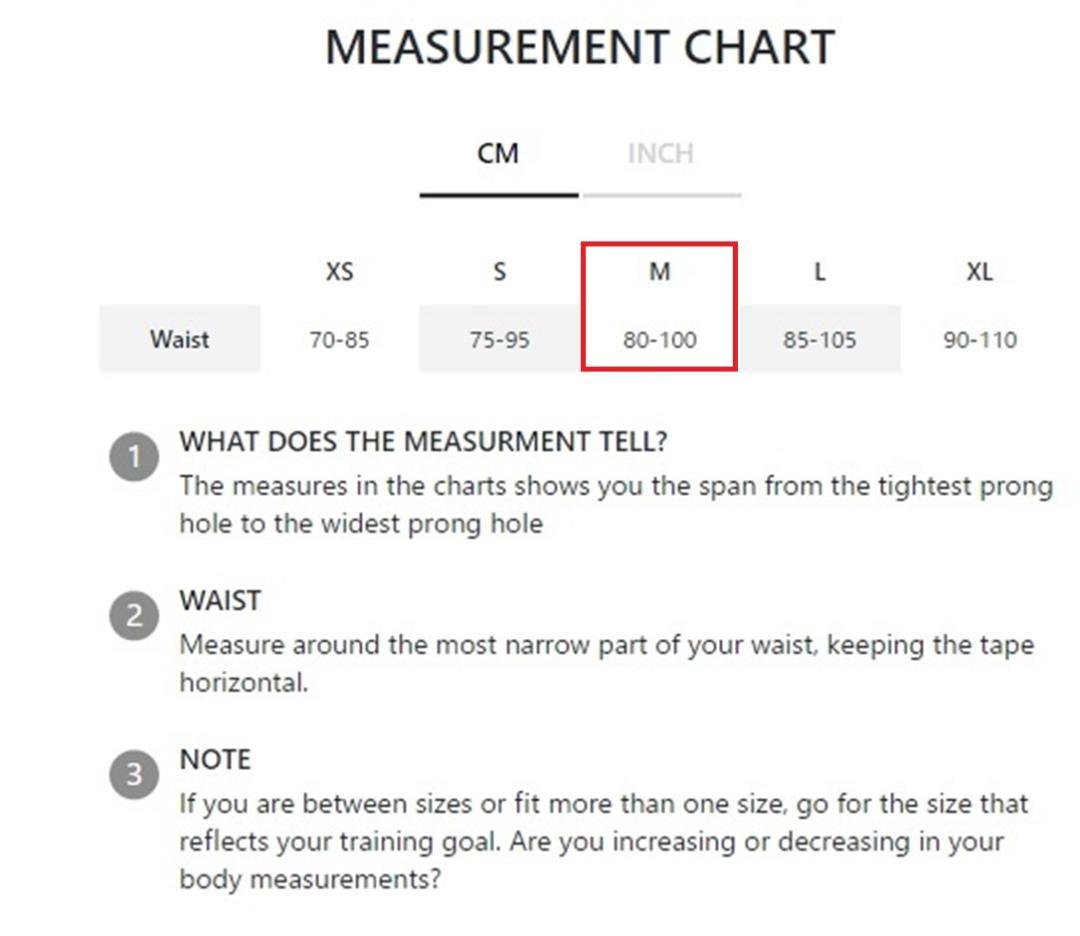Click the 70-85 waist value
This screenshot has width=1080, height=936.
(x=340, y=340)
